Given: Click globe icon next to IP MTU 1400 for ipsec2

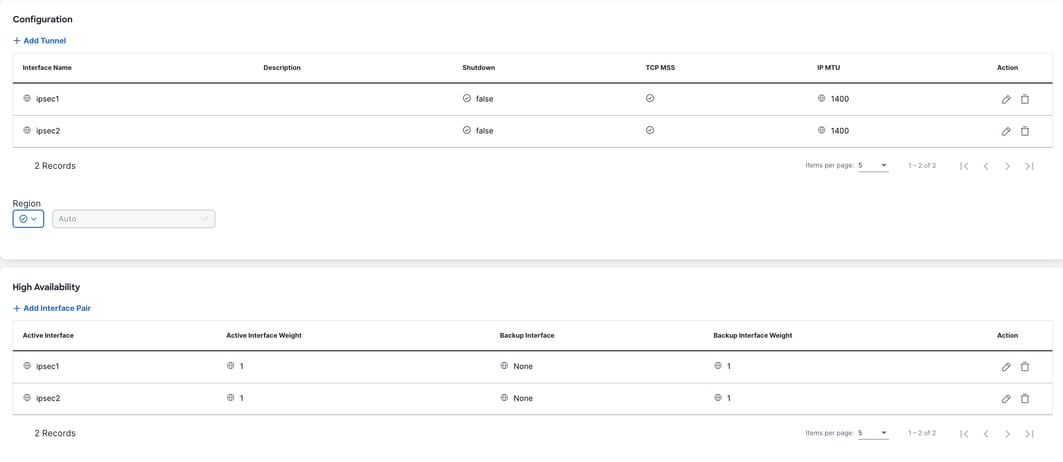Looking at the screenshot, I should pyautogui.click(x=822, y=130).
